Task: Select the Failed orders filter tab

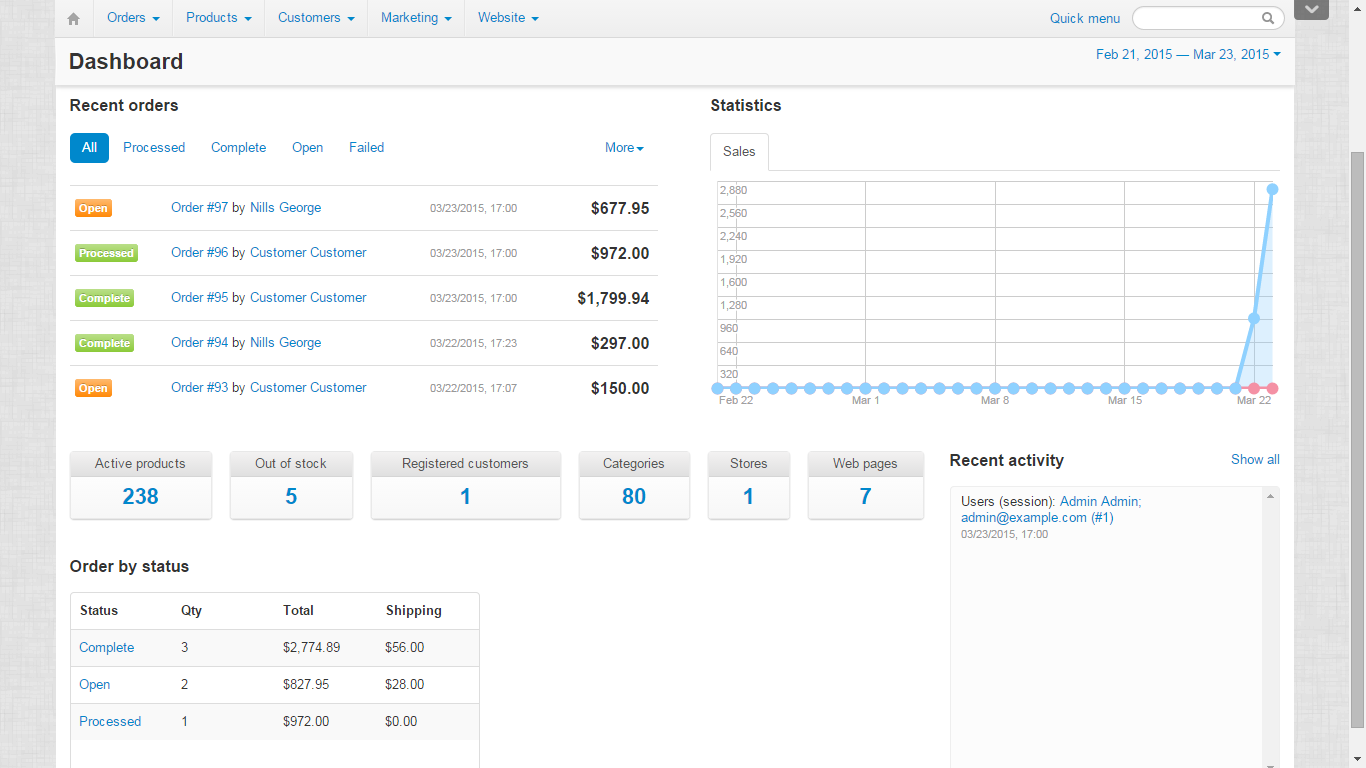Action: [x=366, y=148]
